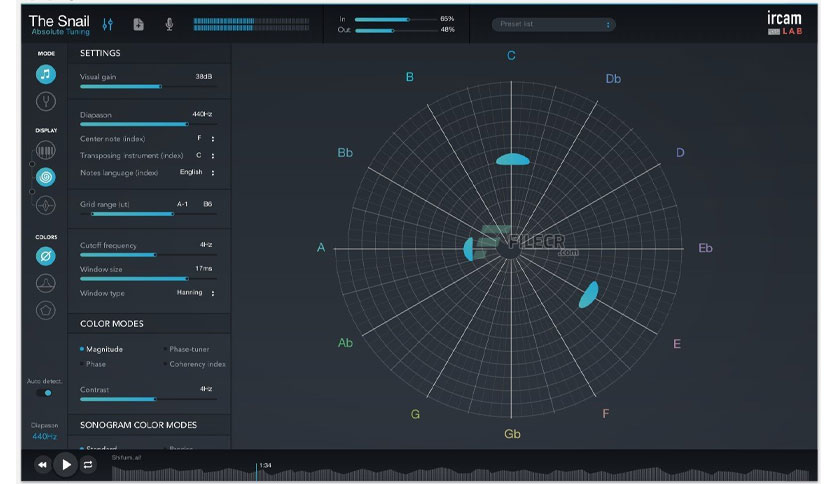Toggle loop playback
The width and height of the screenshot is (836, 484).
[88, 465]
